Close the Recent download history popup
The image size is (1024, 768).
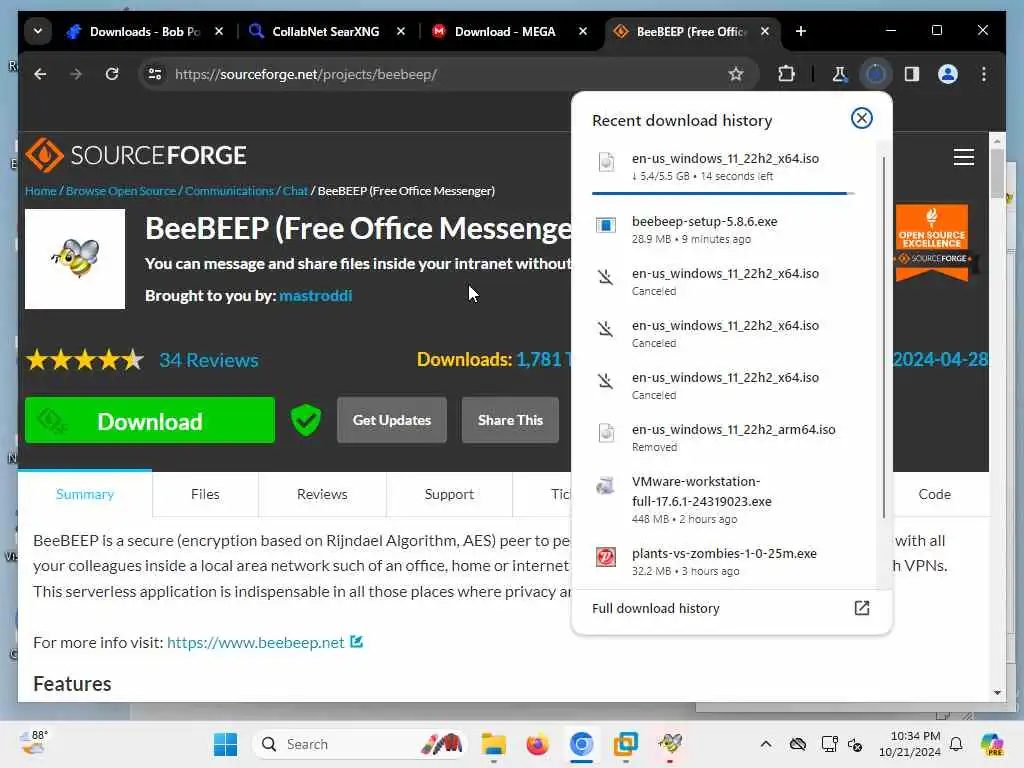pos(861,118)
